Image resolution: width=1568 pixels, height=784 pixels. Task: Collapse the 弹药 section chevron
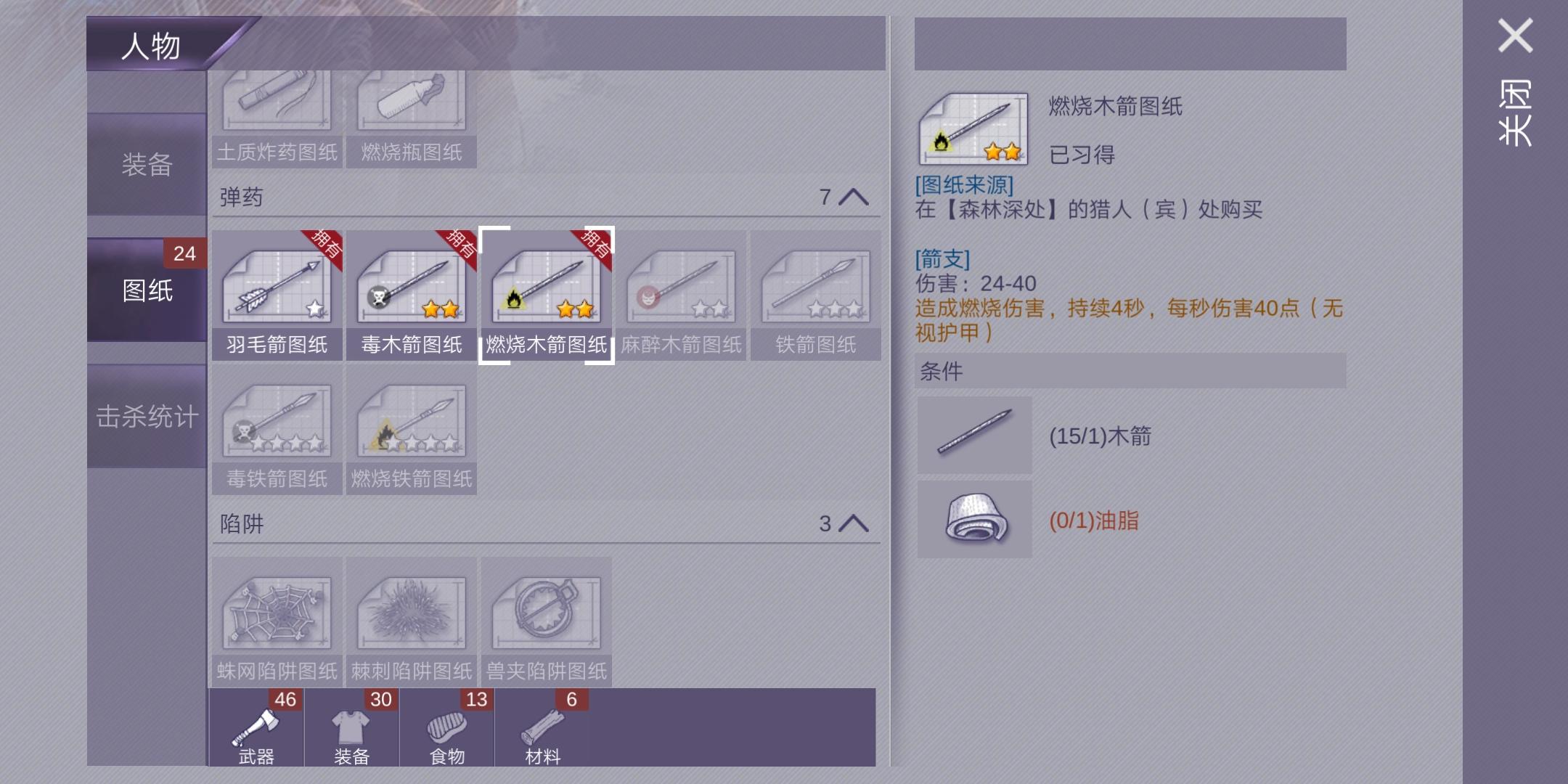(854, 197)
